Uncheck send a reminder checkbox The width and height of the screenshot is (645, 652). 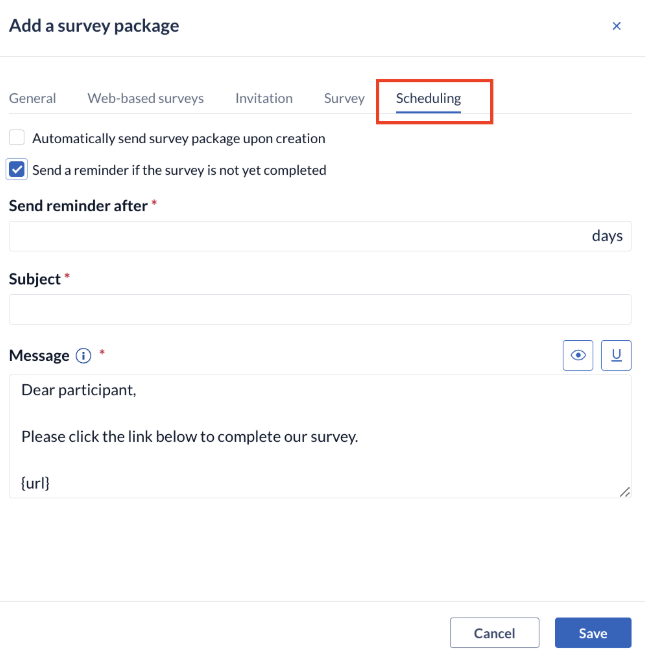pos(17,170)
